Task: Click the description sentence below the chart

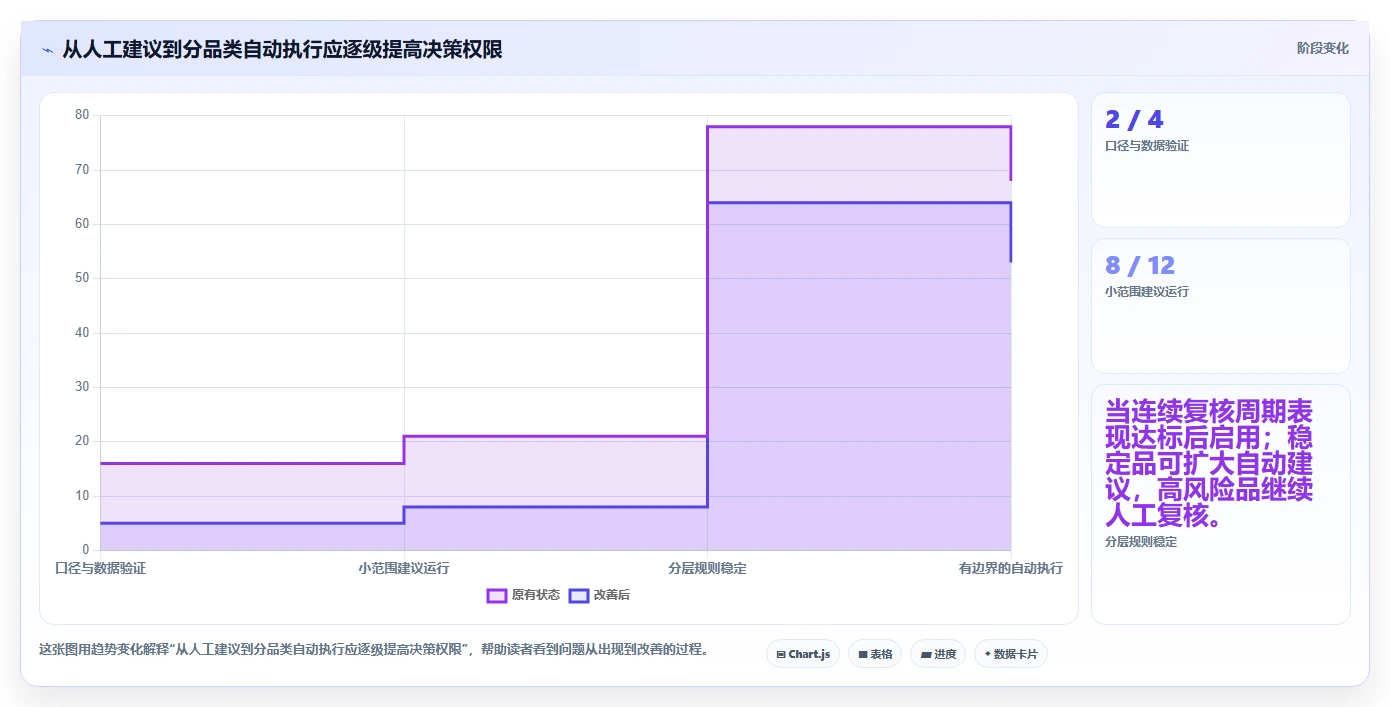Action: [x=373, y=649]
